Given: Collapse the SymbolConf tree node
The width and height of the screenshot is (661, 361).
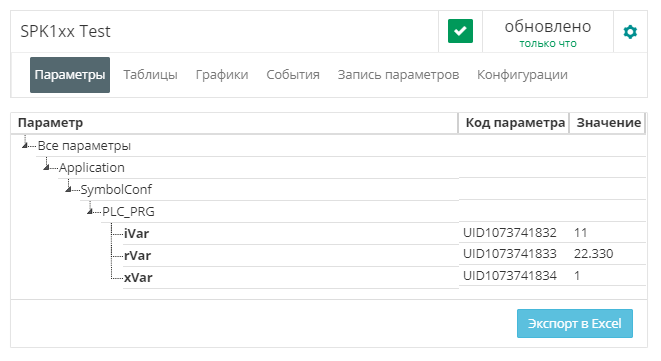Looking at the screenshot, I should click(x=68, y=189).
